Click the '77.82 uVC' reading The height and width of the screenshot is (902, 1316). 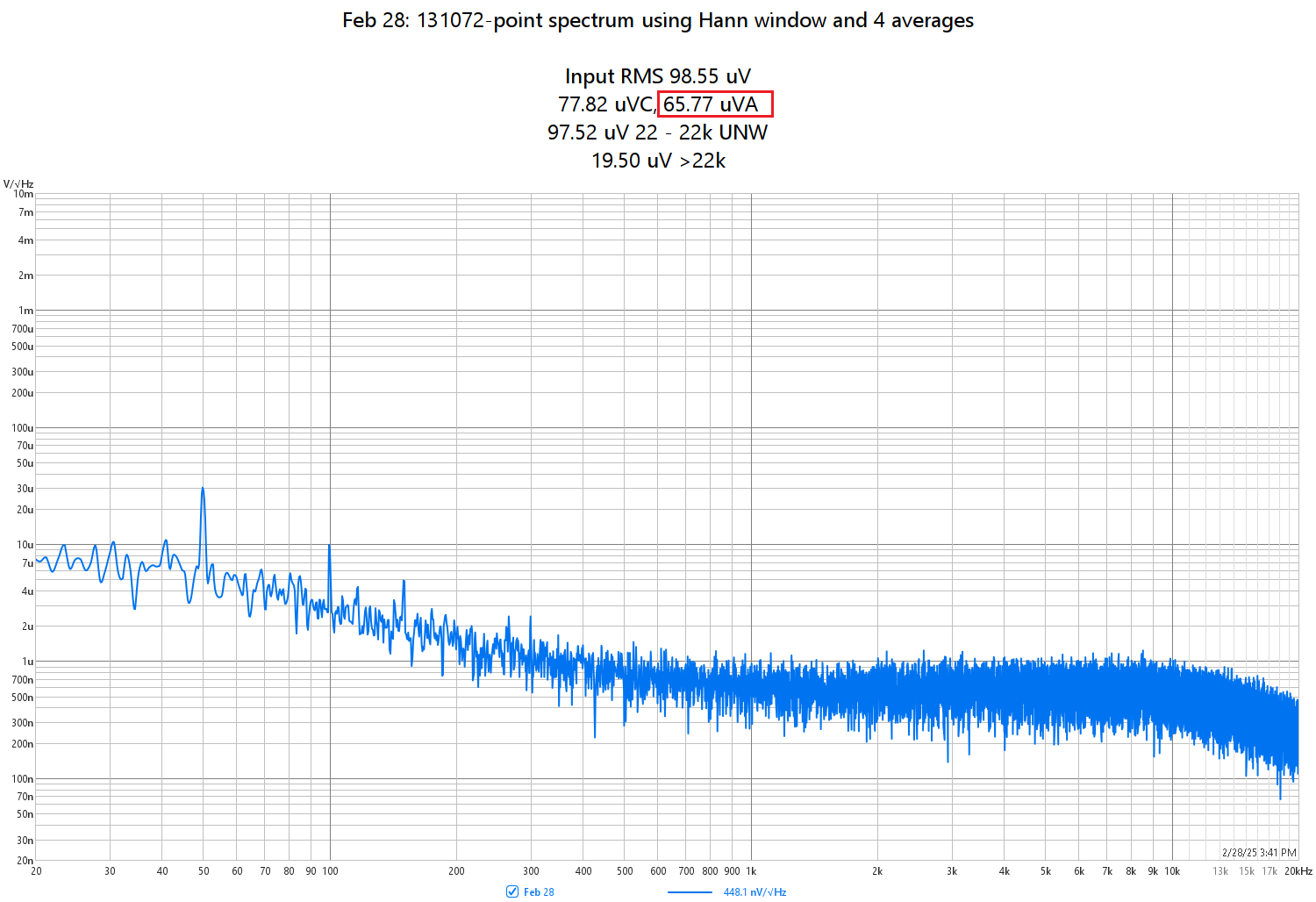click(605, 104)
